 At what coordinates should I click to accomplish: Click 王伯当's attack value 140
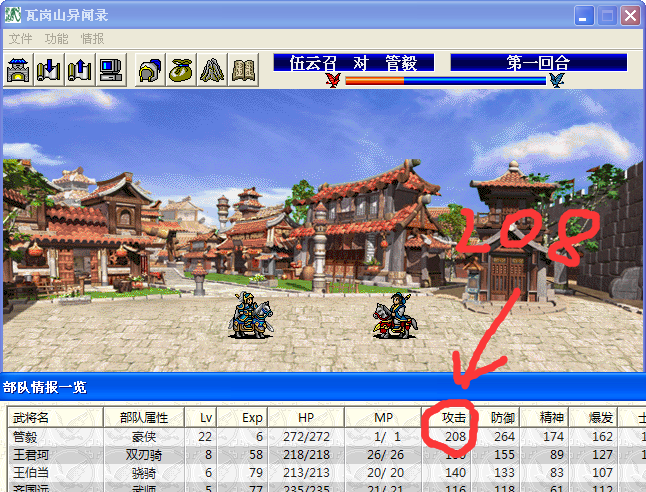click(455, 473)
